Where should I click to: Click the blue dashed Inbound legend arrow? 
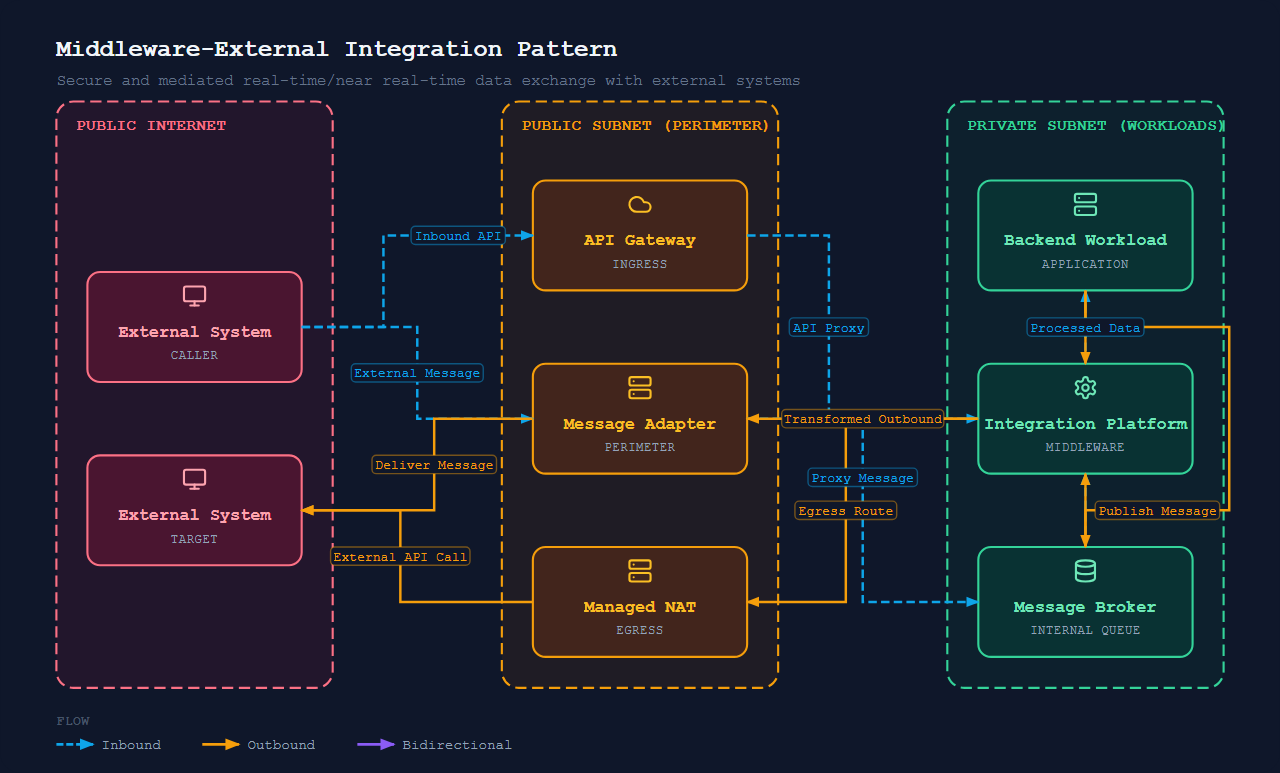[x=76, y=745]
